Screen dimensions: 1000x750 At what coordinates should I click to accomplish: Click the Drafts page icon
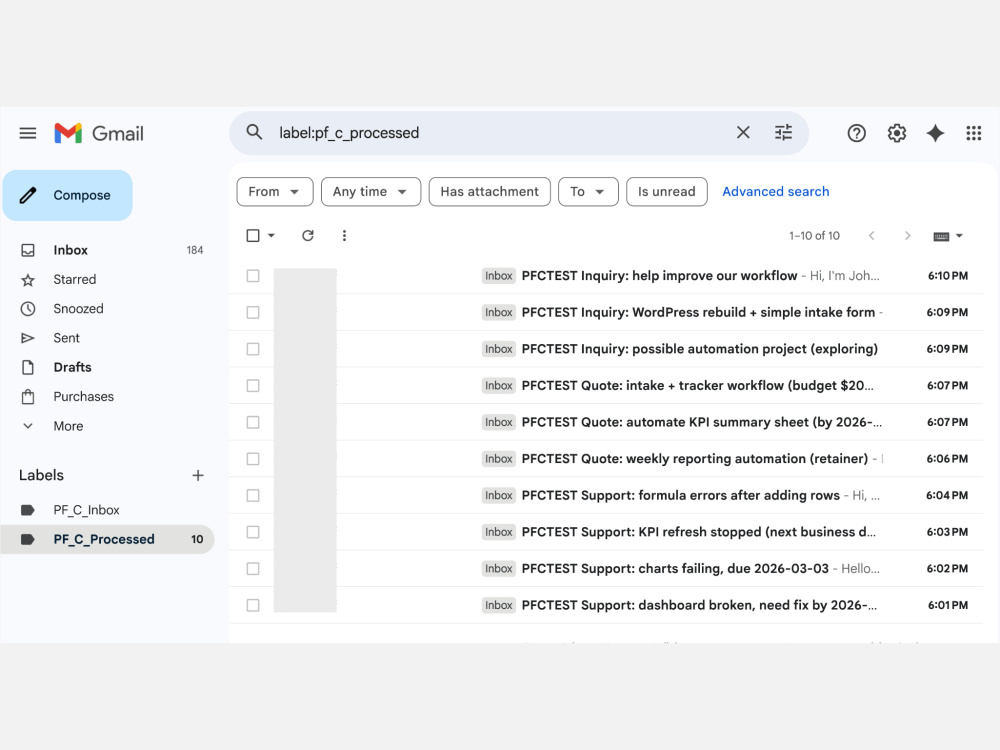coord(28,367)
